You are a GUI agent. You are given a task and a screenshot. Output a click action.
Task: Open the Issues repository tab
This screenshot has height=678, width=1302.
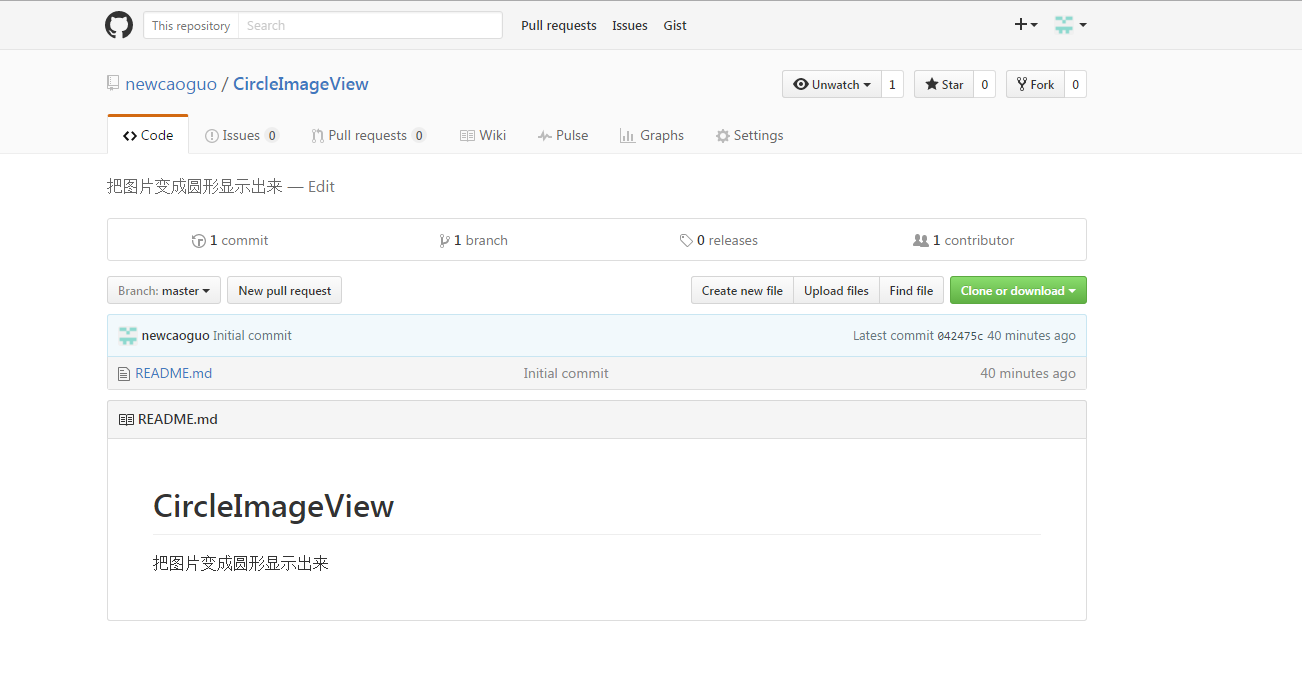click(x=242, y=136)
